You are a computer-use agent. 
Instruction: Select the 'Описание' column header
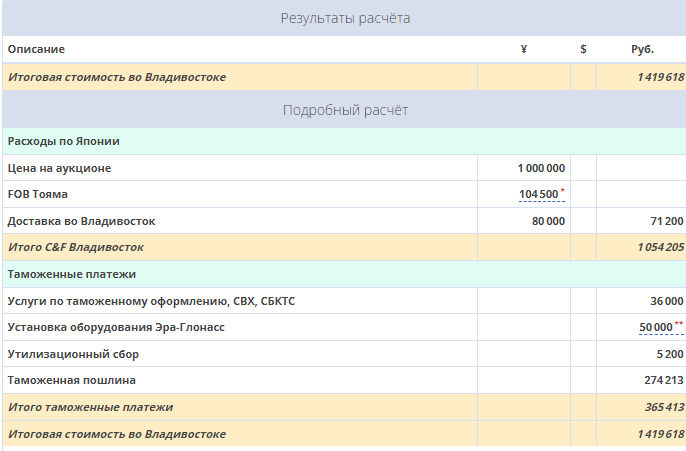(36, 49)
